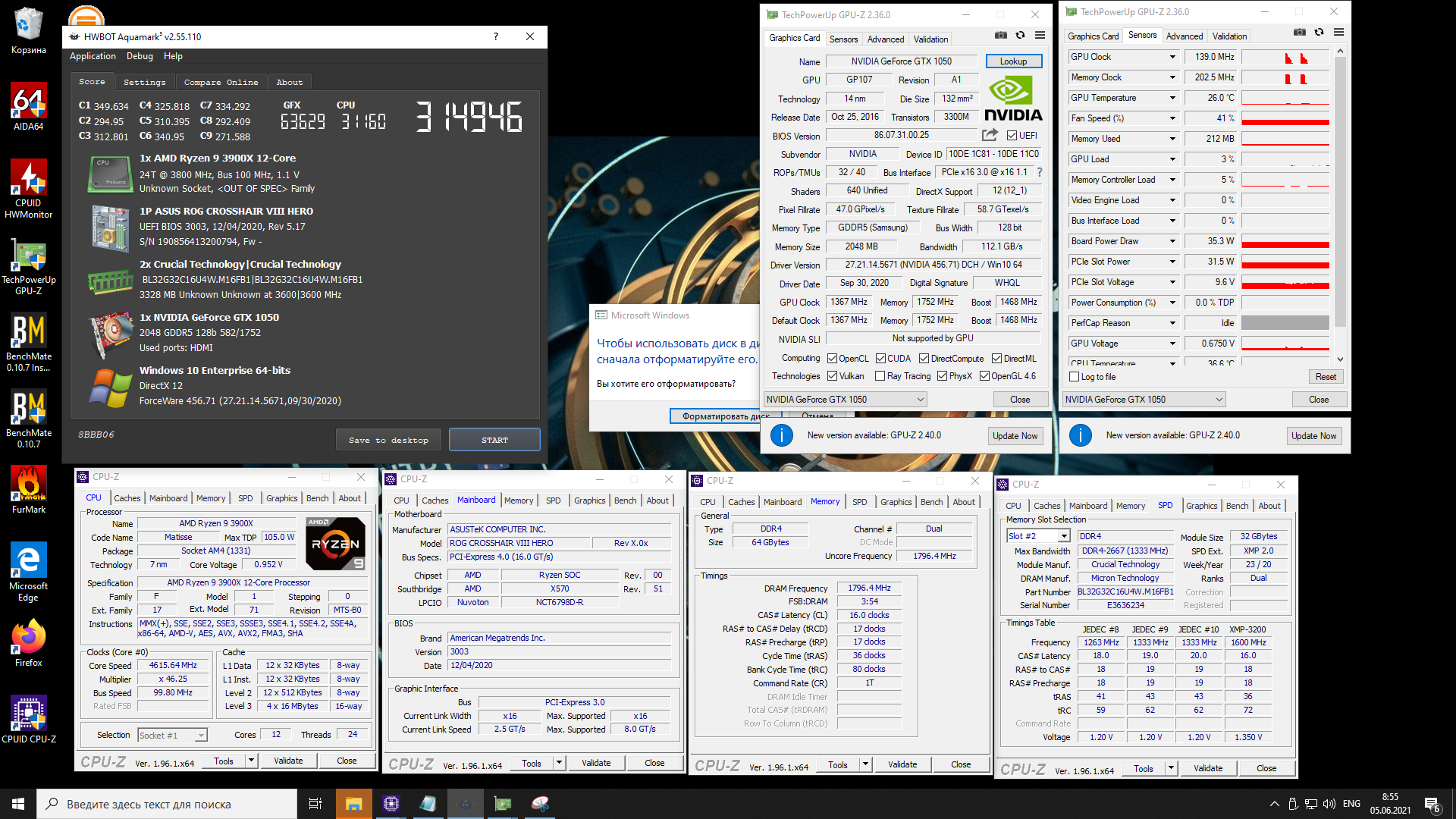The width and height of the screenshot is (1456, 819).
Task: Click START button in Aquamark
Action: pyautogui.click(x=494, y=440)
